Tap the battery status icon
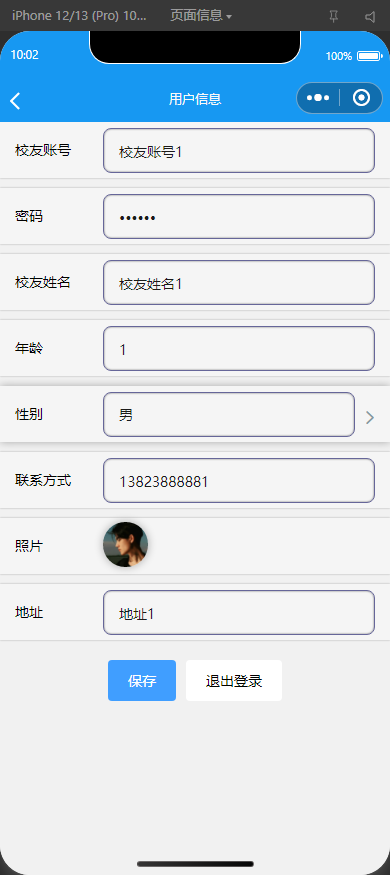Image resolution: width=390 pixels, height=875 pixels. [369, 56]
